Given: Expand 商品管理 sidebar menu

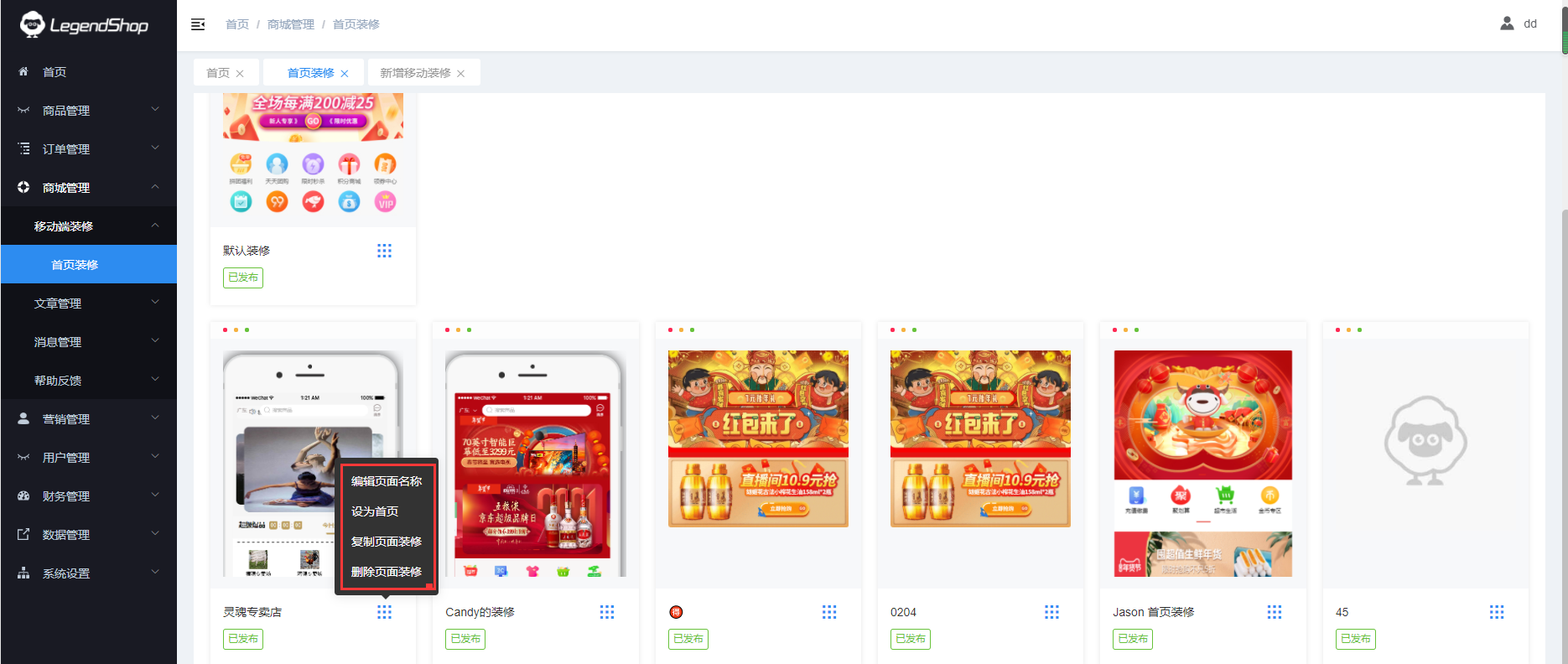Looking at the screenshot, I should click(89, 111).
